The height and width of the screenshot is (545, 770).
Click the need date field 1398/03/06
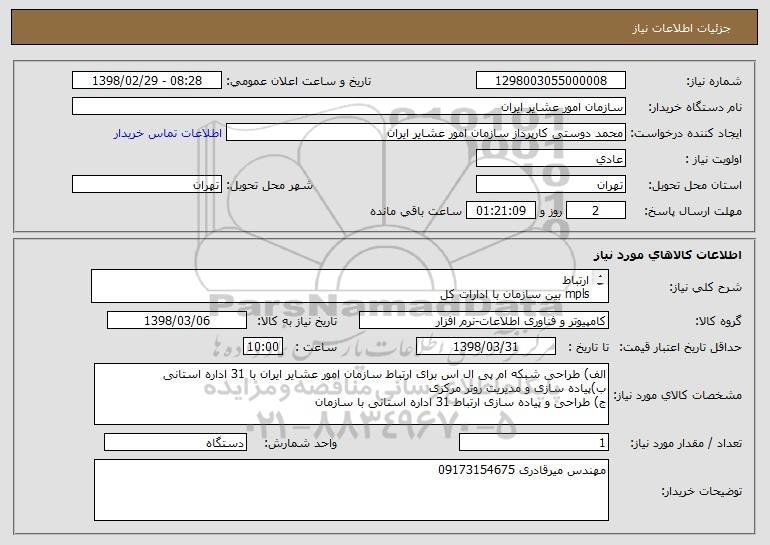pos(177,320)
